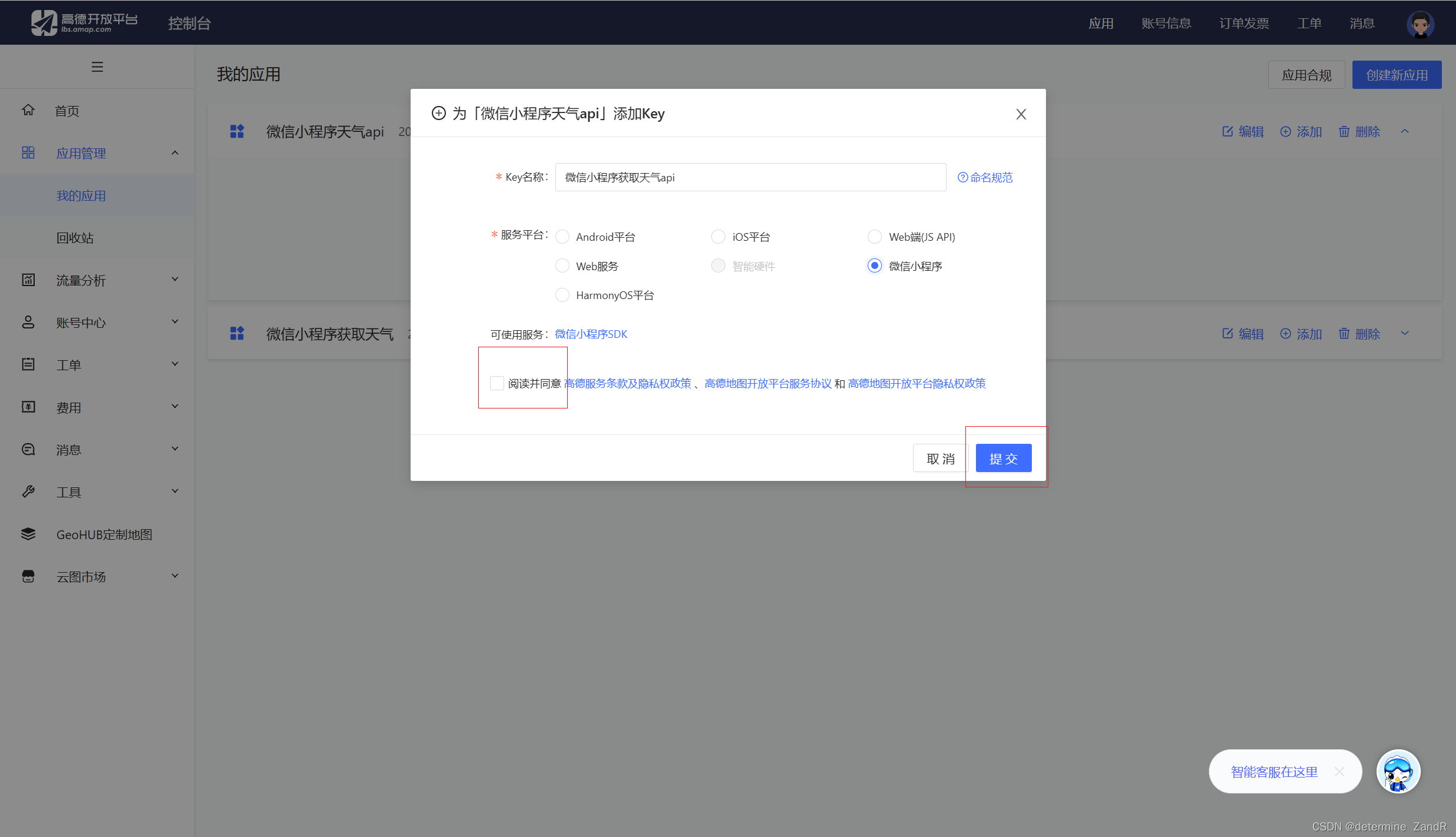The image size is (1456, 837).
Task: Click the 创建新应用 button
Action: tap(1397, 75)
